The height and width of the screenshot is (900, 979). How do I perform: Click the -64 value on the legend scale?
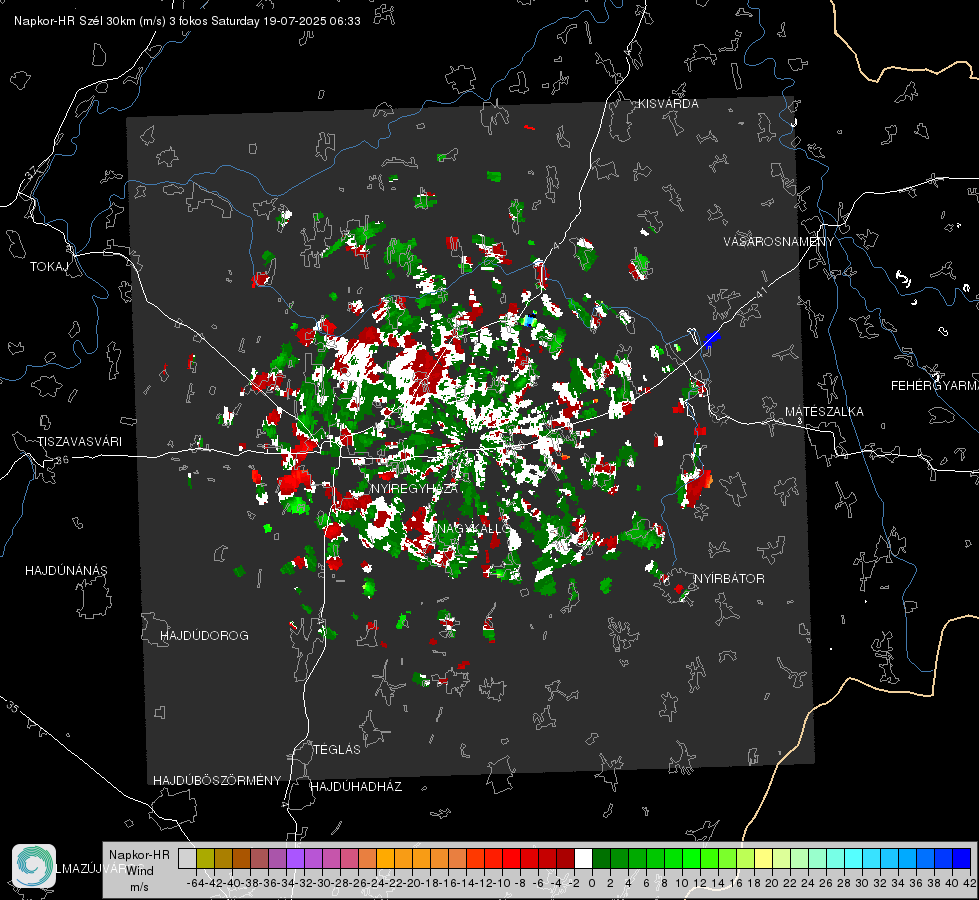coord(195,883)
